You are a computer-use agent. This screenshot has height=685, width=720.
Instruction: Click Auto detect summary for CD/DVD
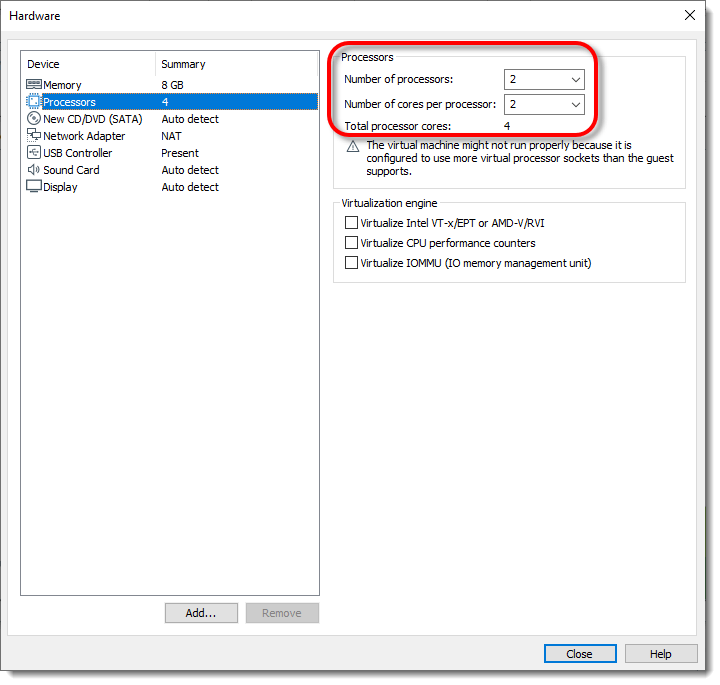point(190,119)
